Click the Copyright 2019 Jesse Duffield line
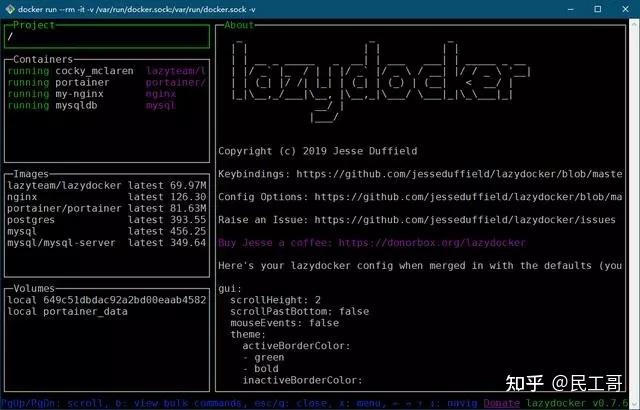This screenshot has height=410, width=640. 318,151
